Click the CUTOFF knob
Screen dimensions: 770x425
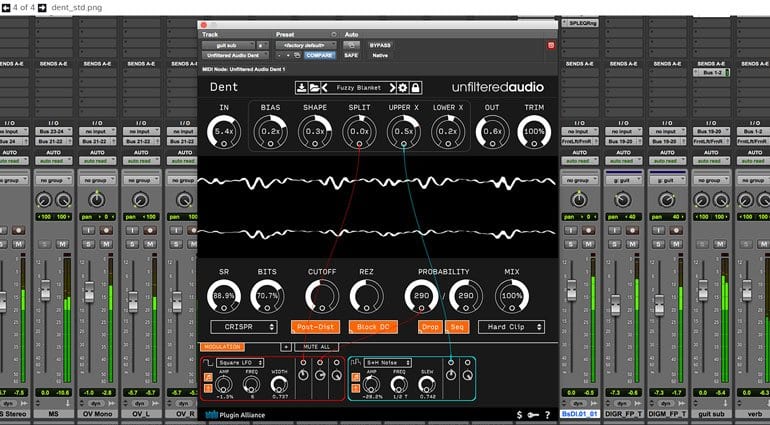pos(322,296)
